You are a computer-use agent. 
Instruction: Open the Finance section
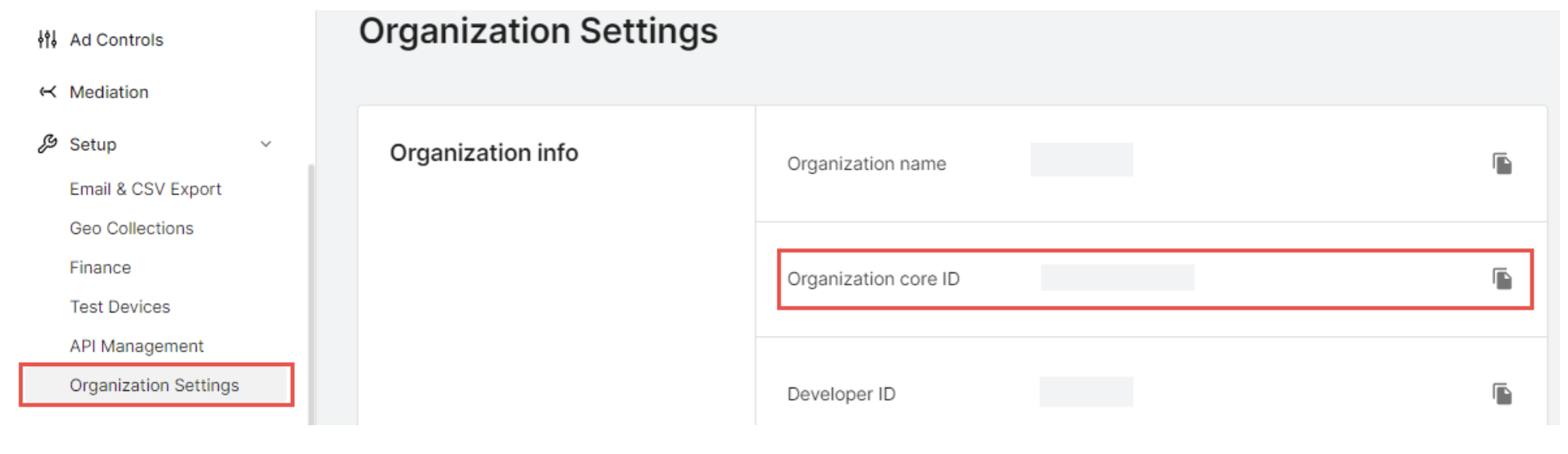[100, 268]
